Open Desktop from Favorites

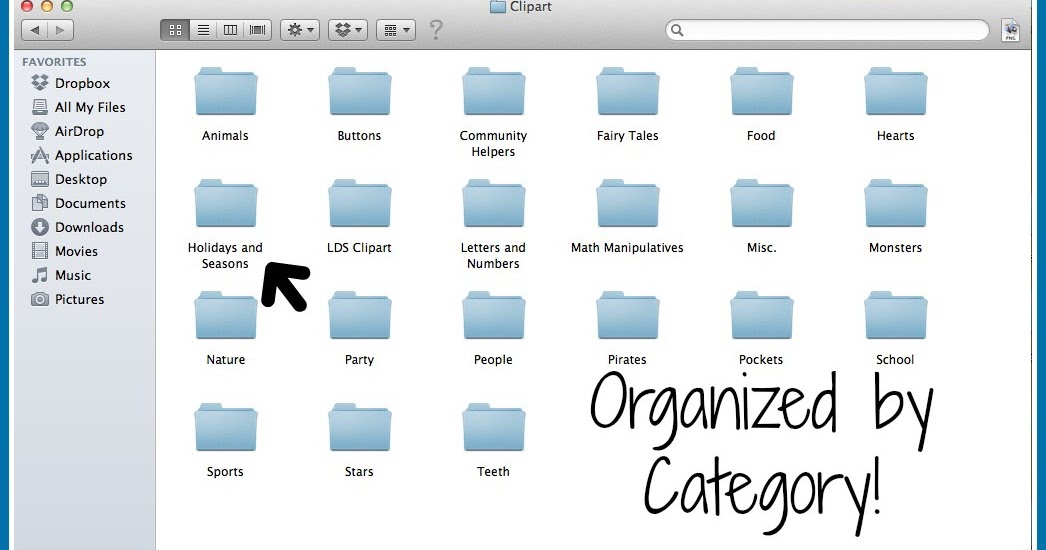(x=69, y=179)
